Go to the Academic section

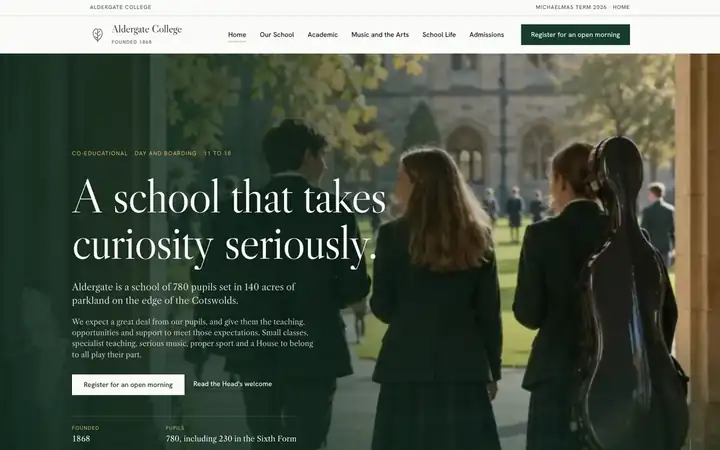tap(323, 35)
